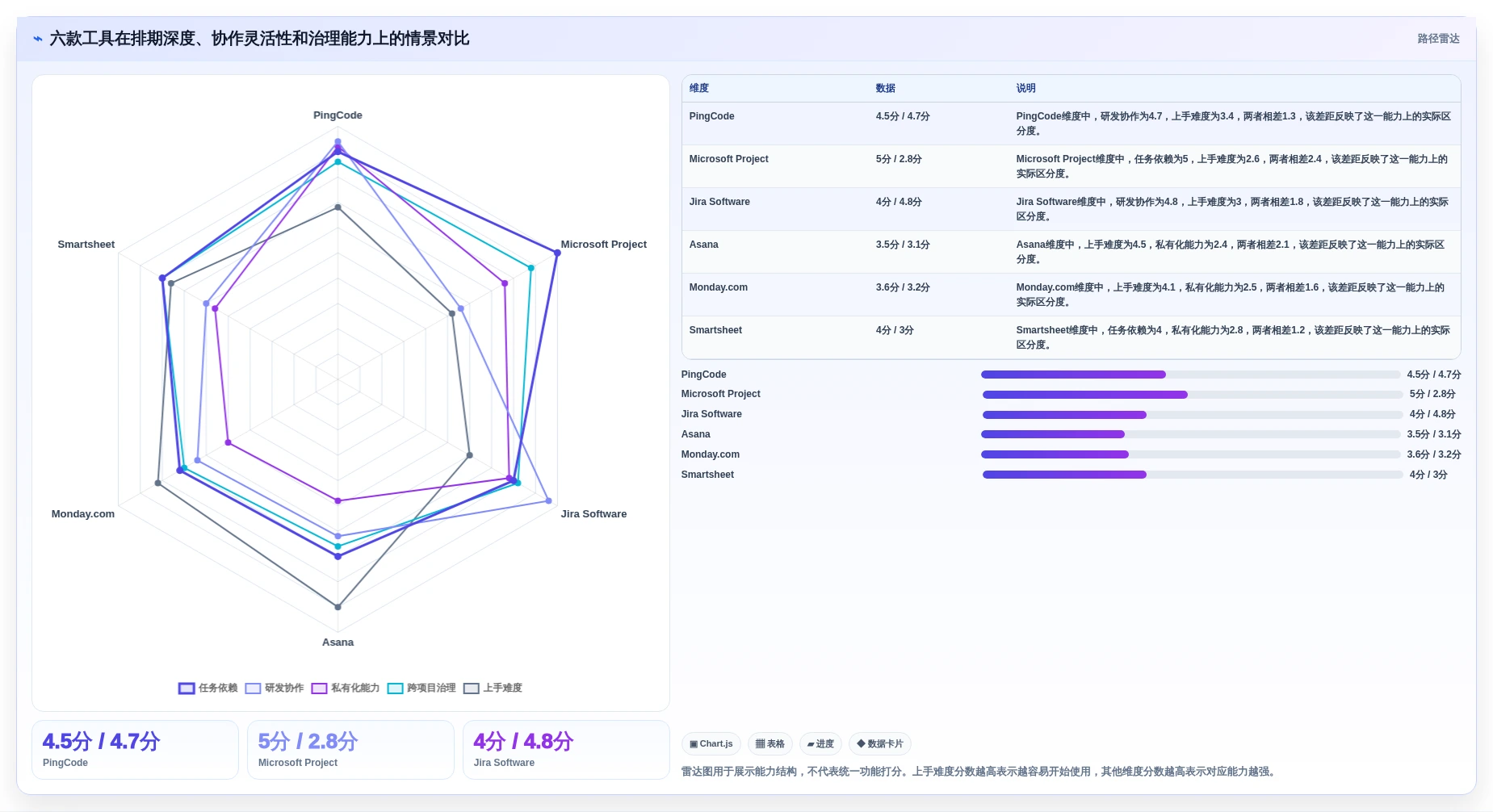Click the Jira Software axis label on the radar
This screenshot has height=812, width=1493.
click(x=593, y=514)
